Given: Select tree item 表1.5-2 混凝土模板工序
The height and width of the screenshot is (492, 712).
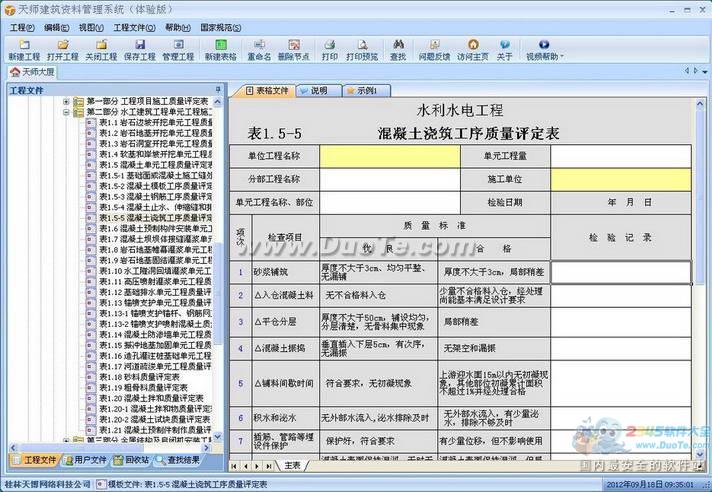Looking at the screenshot, I should [x=155, y=186].
